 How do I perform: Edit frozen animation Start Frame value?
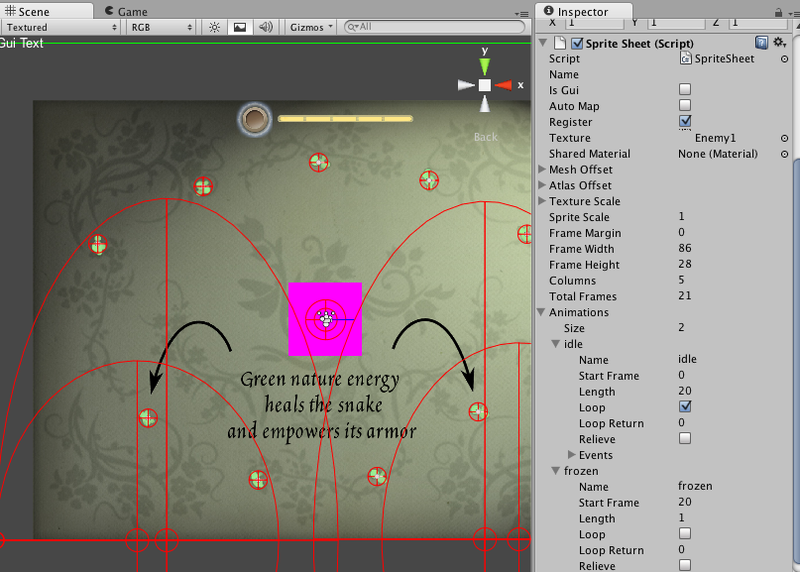685,502
